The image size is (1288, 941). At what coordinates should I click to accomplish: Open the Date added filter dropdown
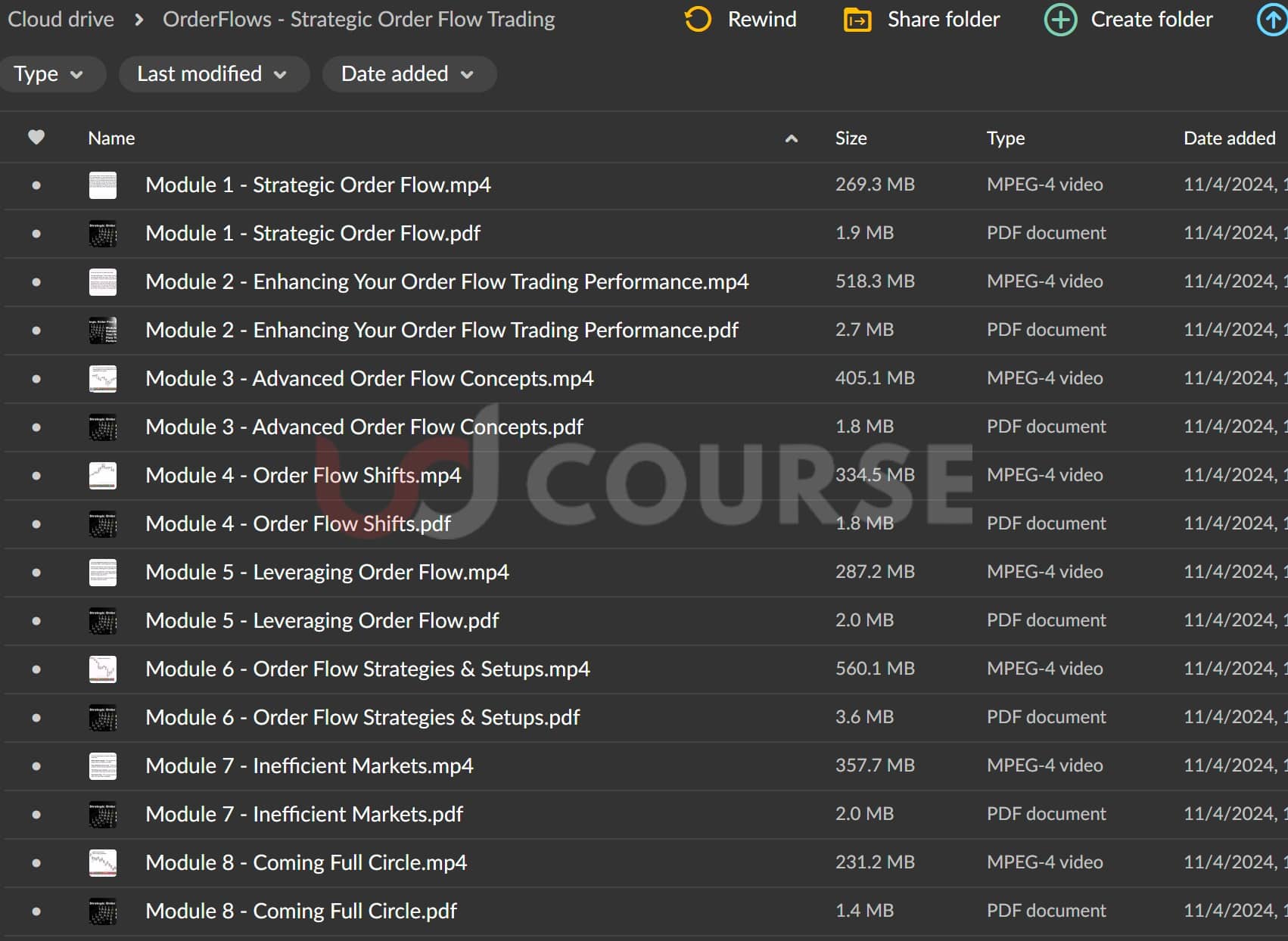409,74
